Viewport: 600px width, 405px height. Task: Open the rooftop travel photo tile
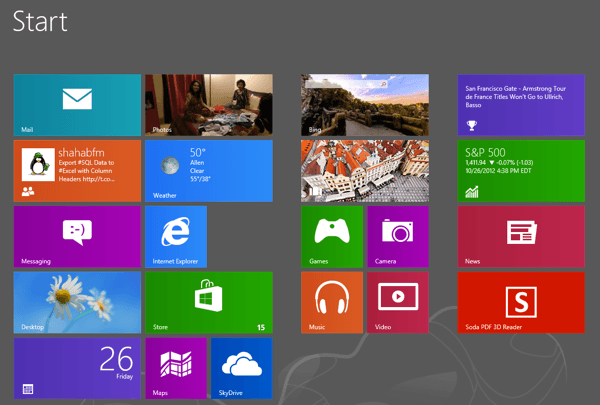tap(365, 170)
